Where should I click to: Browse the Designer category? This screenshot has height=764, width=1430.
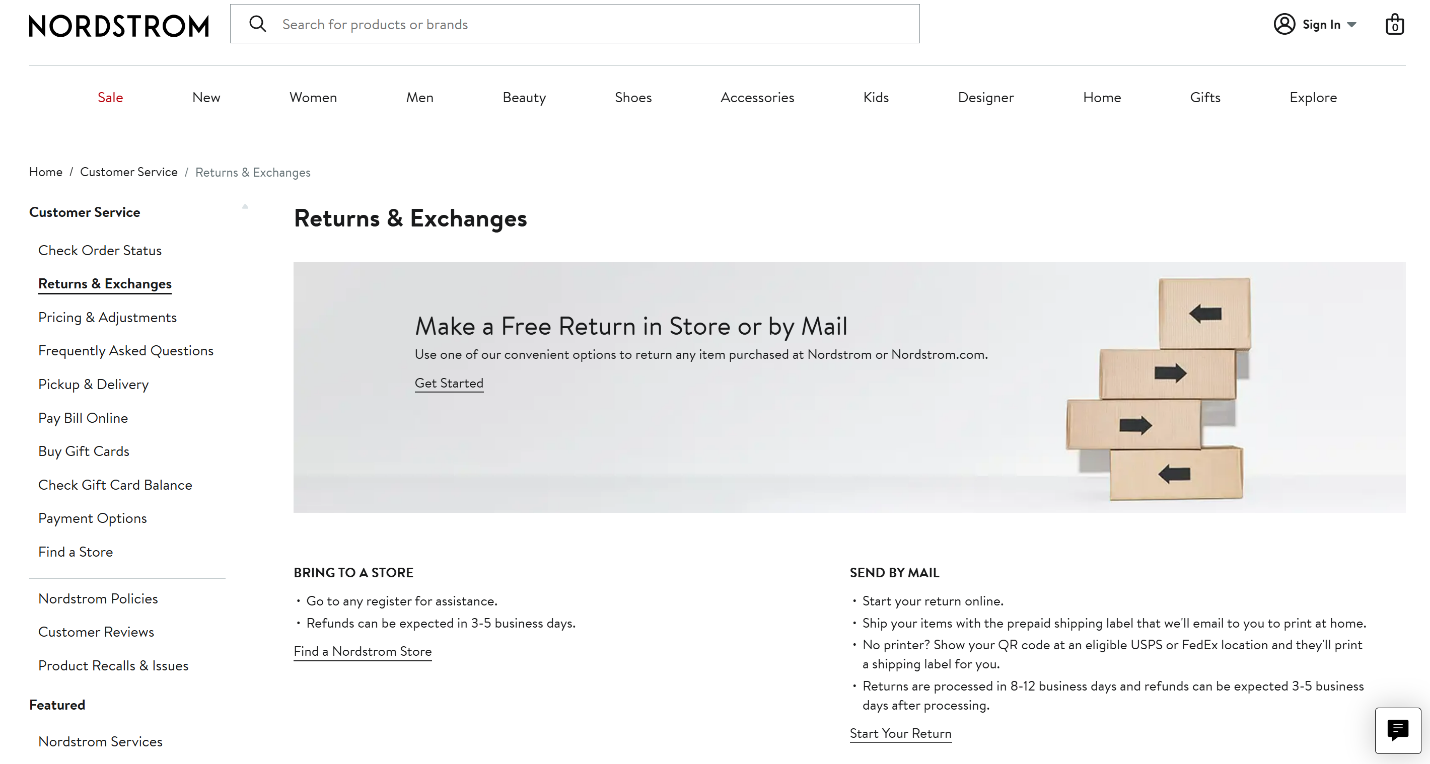pyautogui.click(x=985, y=97)
